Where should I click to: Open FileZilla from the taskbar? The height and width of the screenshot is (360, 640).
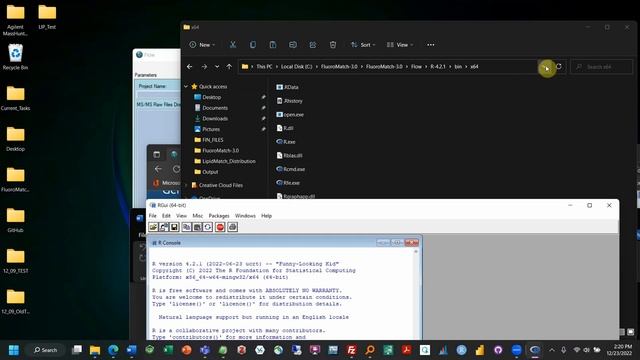pyautogui.click(x=351, y=350)
